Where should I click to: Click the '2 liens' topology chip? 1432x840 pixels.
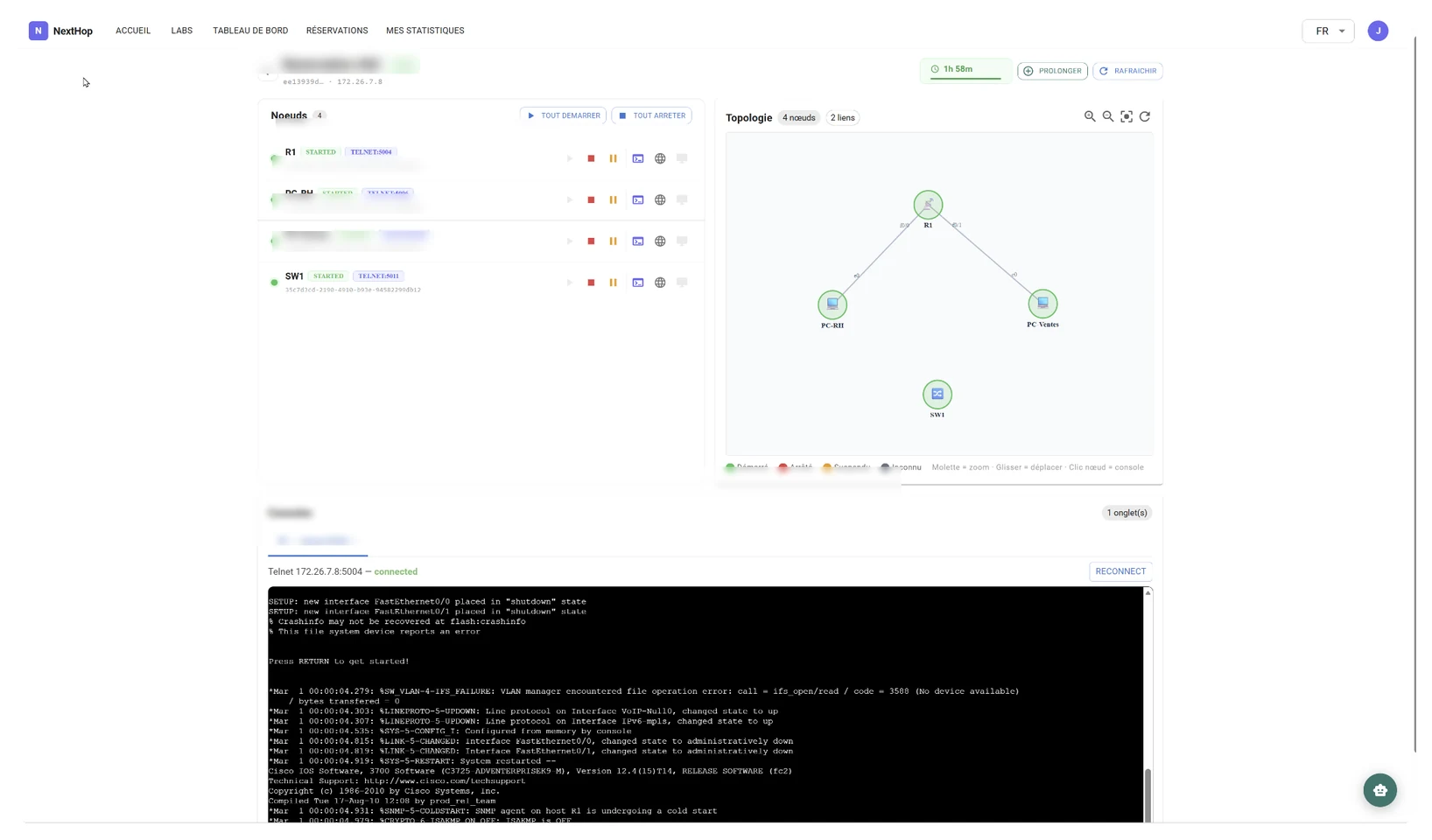(843, 118)
